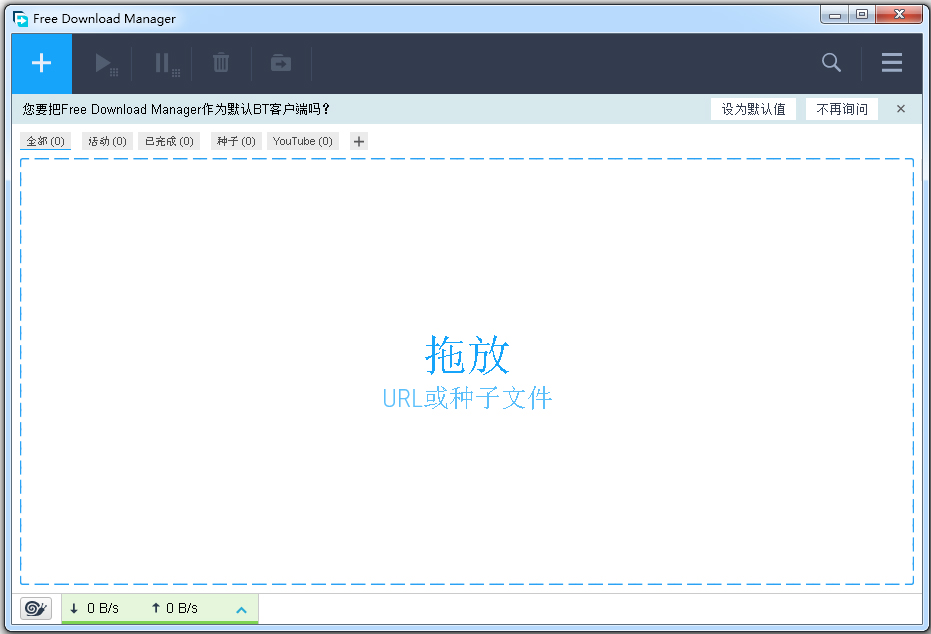Open the YouTube (0) downloads tab
The image size is (931, 634).
pyautogui.click(x=302, y=140)
